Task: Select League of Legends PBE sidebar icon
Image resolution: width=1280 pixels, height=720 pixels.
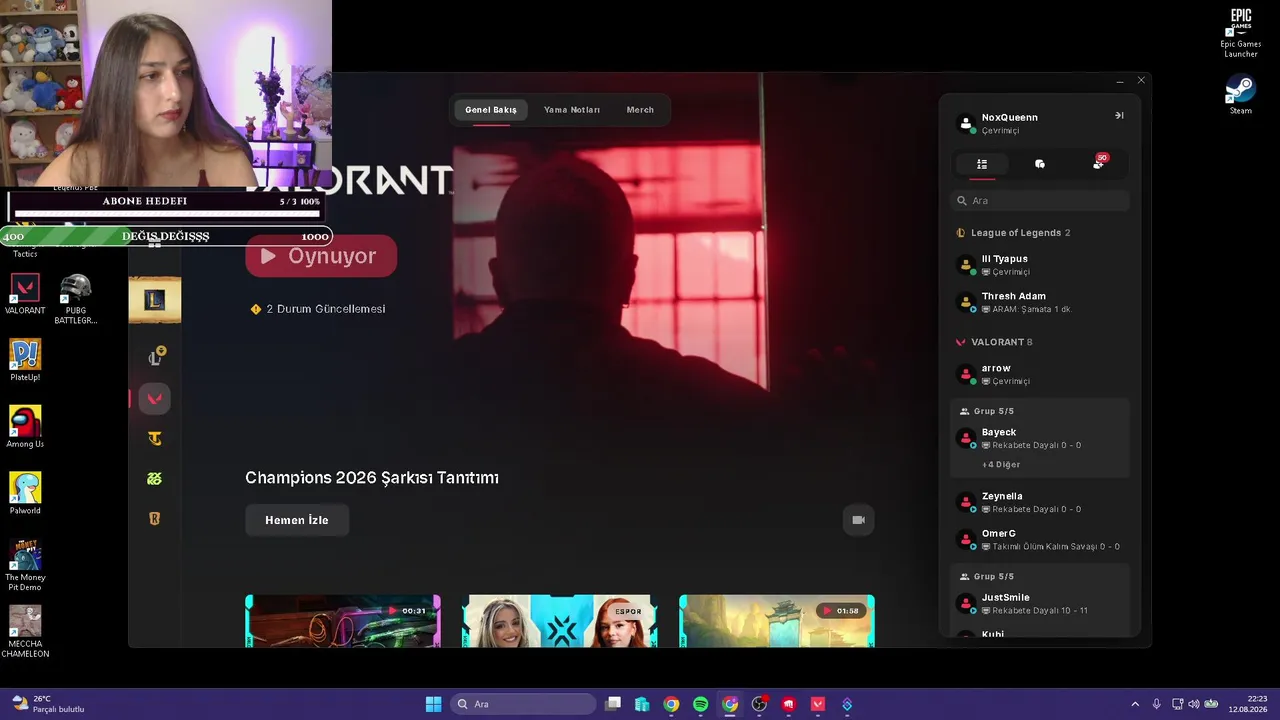Action: (x=155, y=357)
